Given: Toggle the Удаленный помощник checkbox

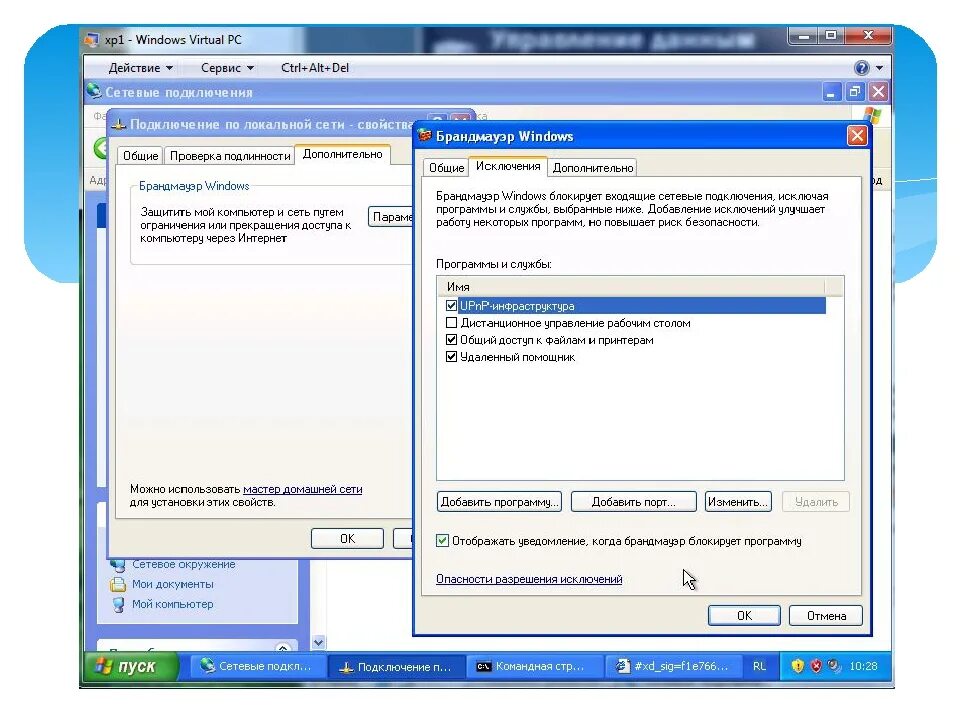Looking at the screenshot, I should 451,357.
